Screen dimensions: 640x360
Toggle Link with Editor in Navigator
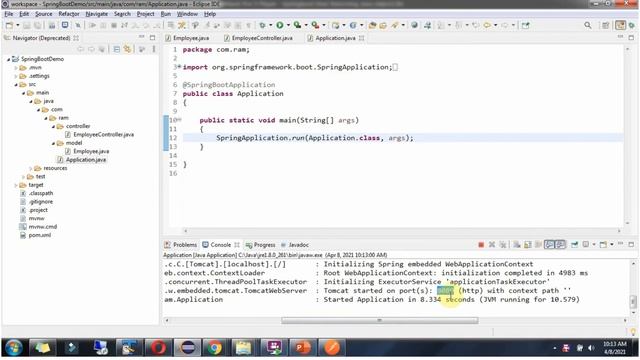tap(128, 49)
